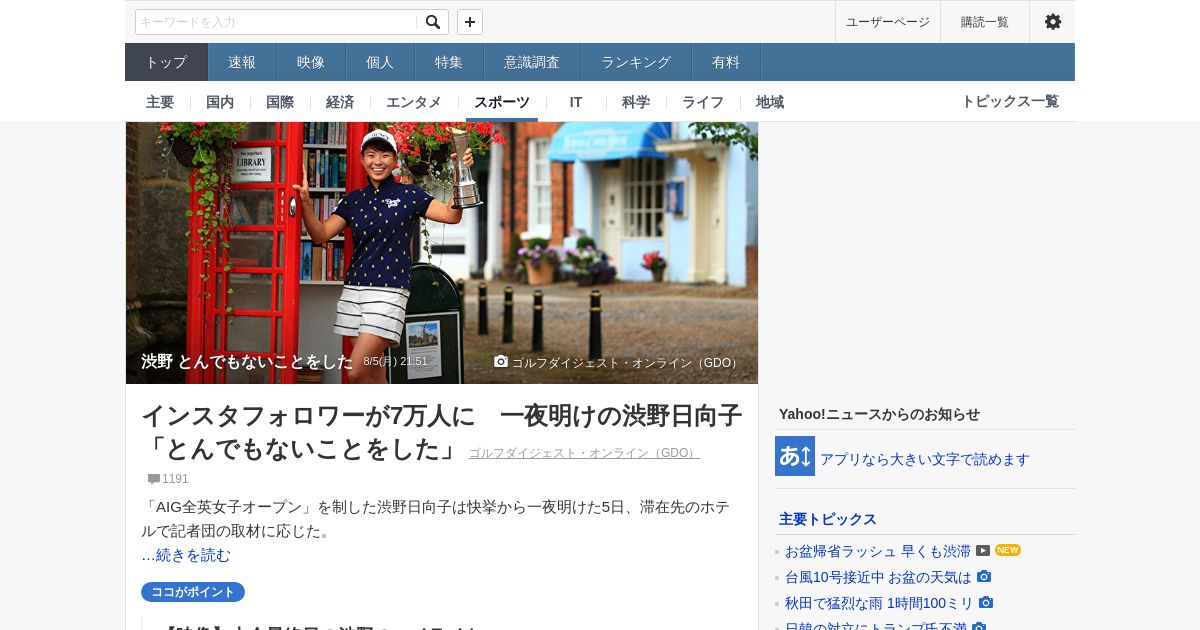Open the 1191 comments count
The image size is (1200, 630).
click(175, 479)
